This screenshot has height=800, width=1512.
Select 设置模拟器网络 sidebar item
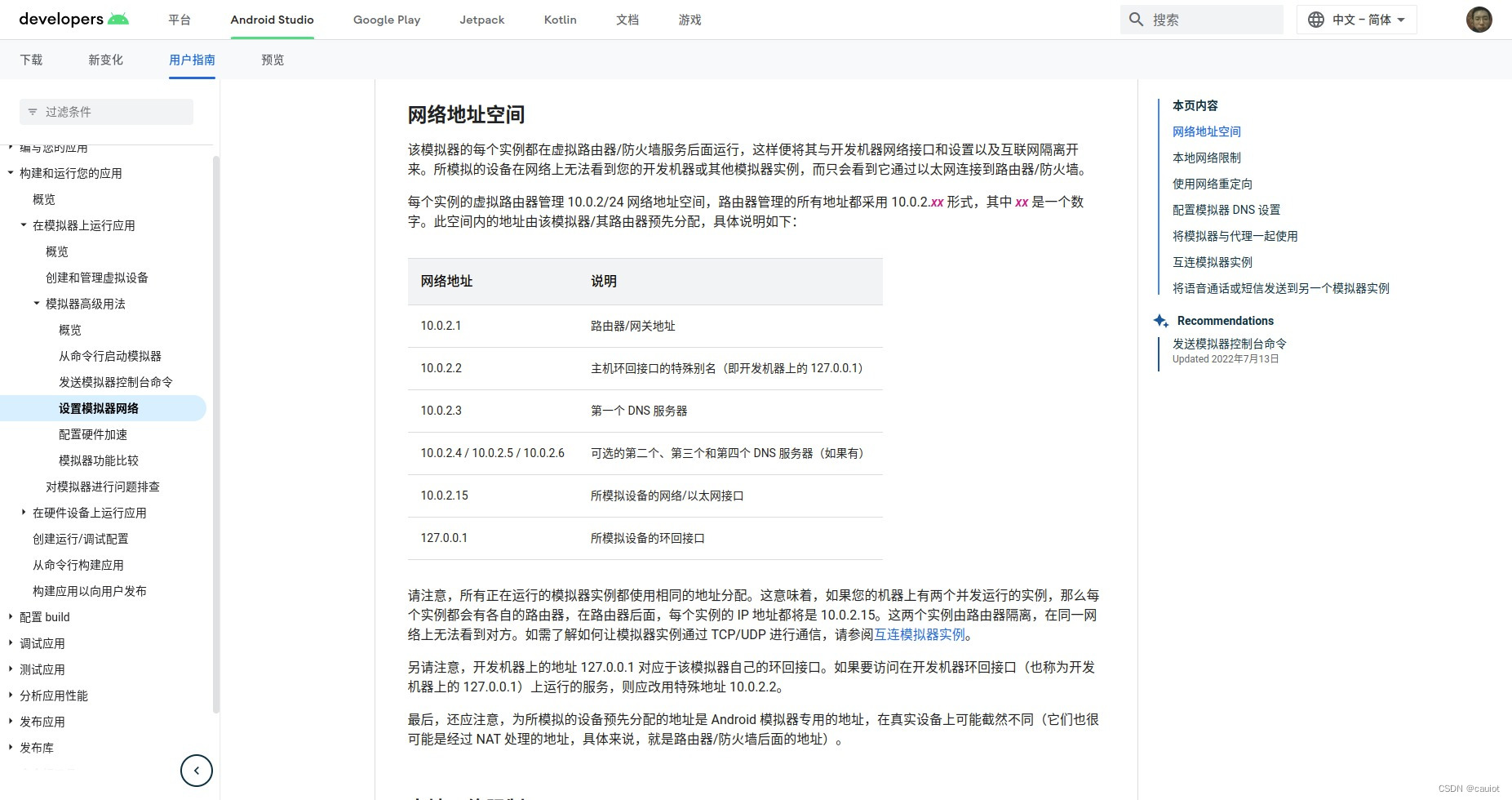coord(99,408)
